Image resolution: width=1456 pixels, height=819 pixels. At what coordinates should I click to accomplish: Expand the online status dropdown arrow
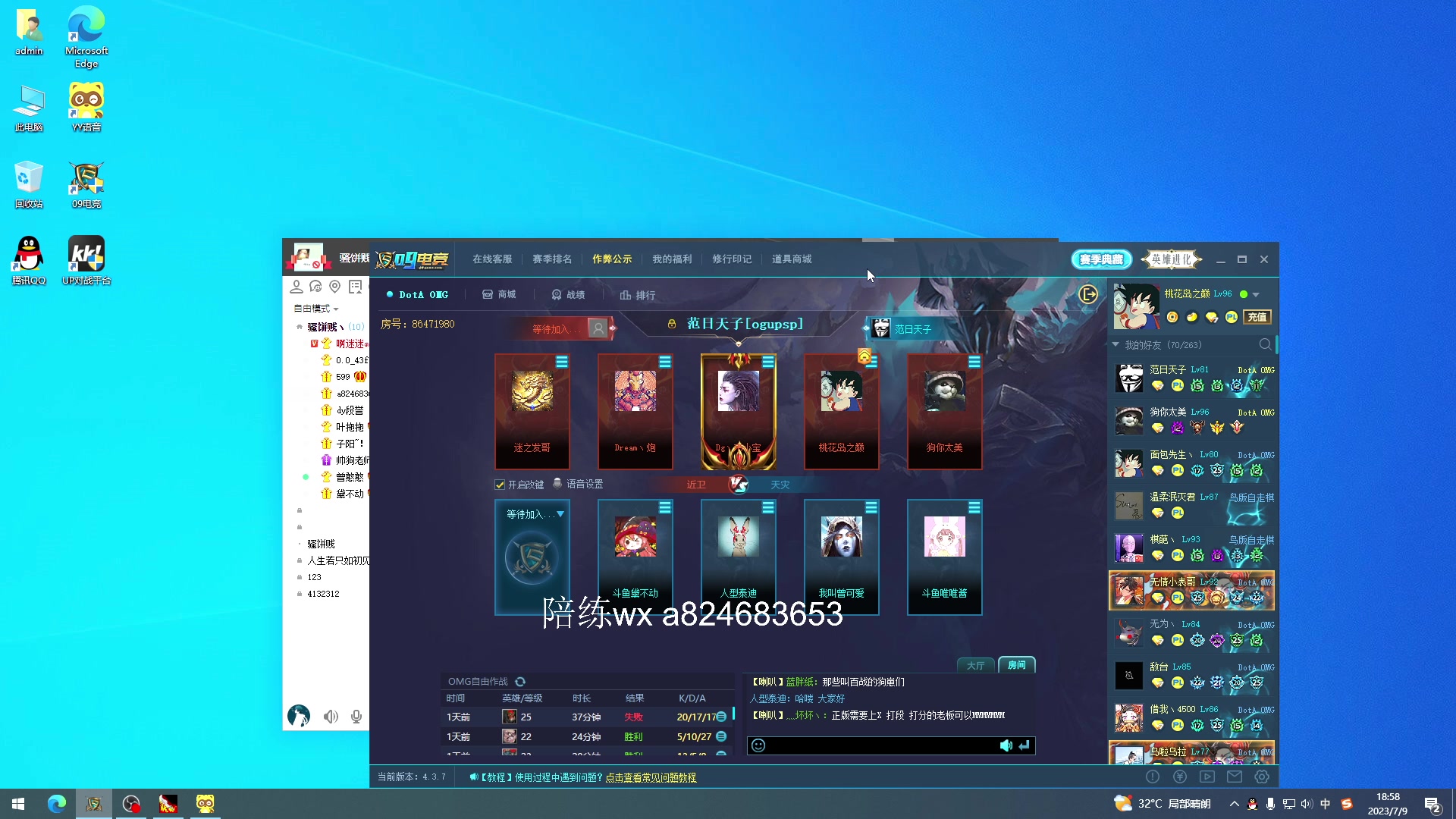point(1256,294)
